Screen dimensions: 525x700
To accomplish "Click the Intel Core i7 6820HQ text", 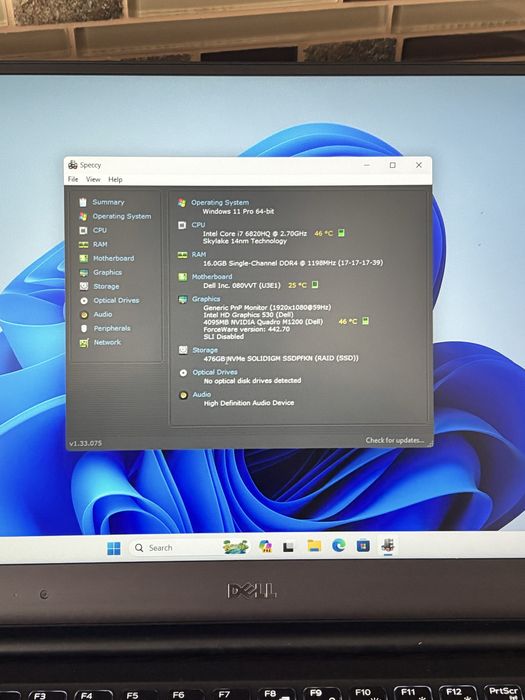I will [x=255, y=233].
